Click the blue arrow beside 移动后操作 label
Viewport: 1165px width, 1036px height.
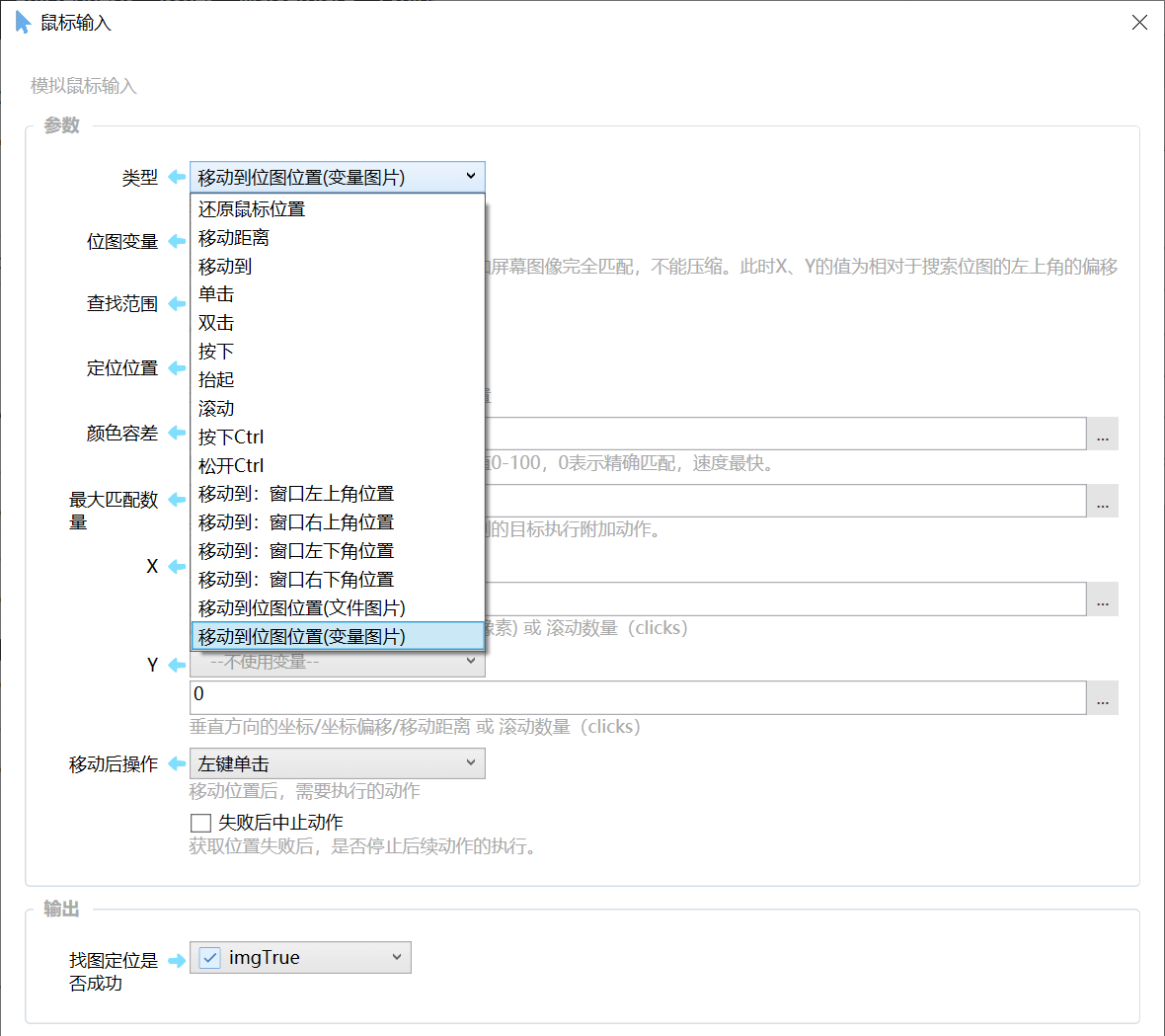click(x=177, y=763)
